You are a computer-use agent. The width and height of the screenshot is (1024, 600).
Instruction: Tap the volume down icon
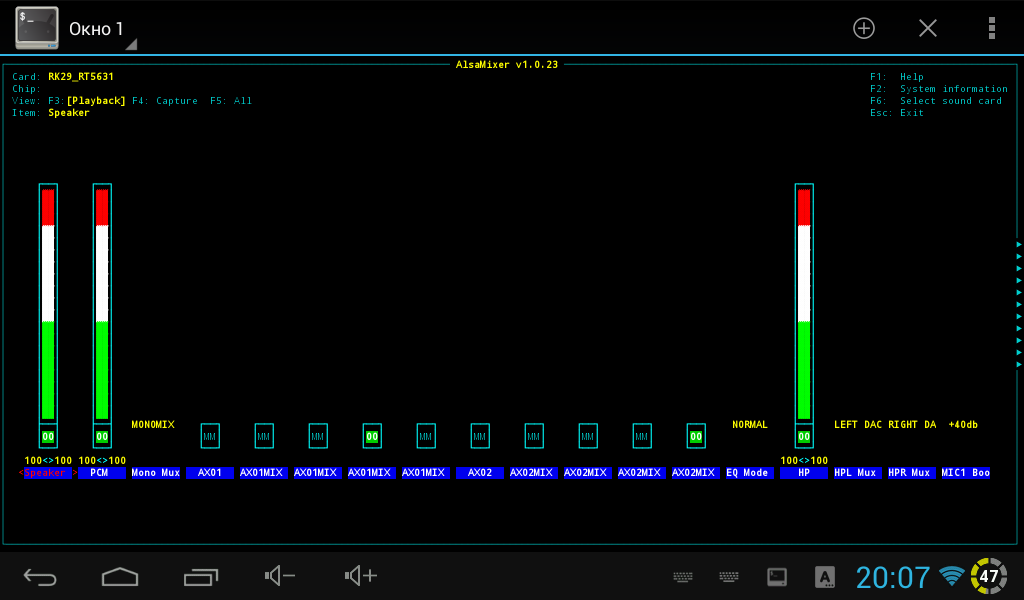tap(280, 576)
